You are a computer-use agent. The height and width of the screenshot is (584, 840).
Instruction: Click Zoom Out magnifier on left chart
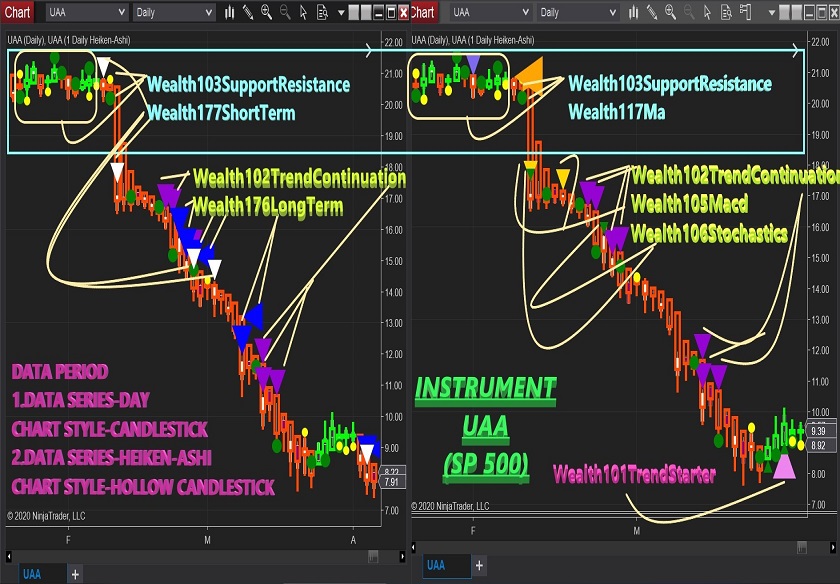pyautogui.click(x=285, y=12)
